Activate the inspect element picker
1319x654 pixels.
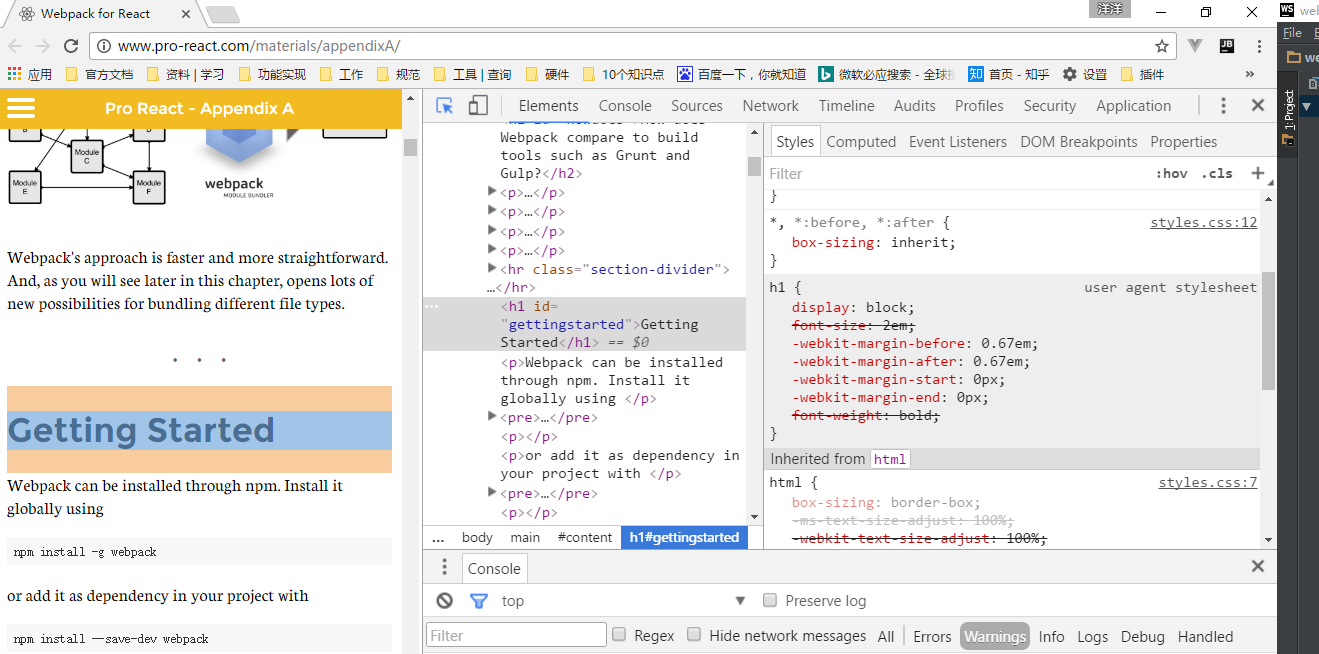445,105
